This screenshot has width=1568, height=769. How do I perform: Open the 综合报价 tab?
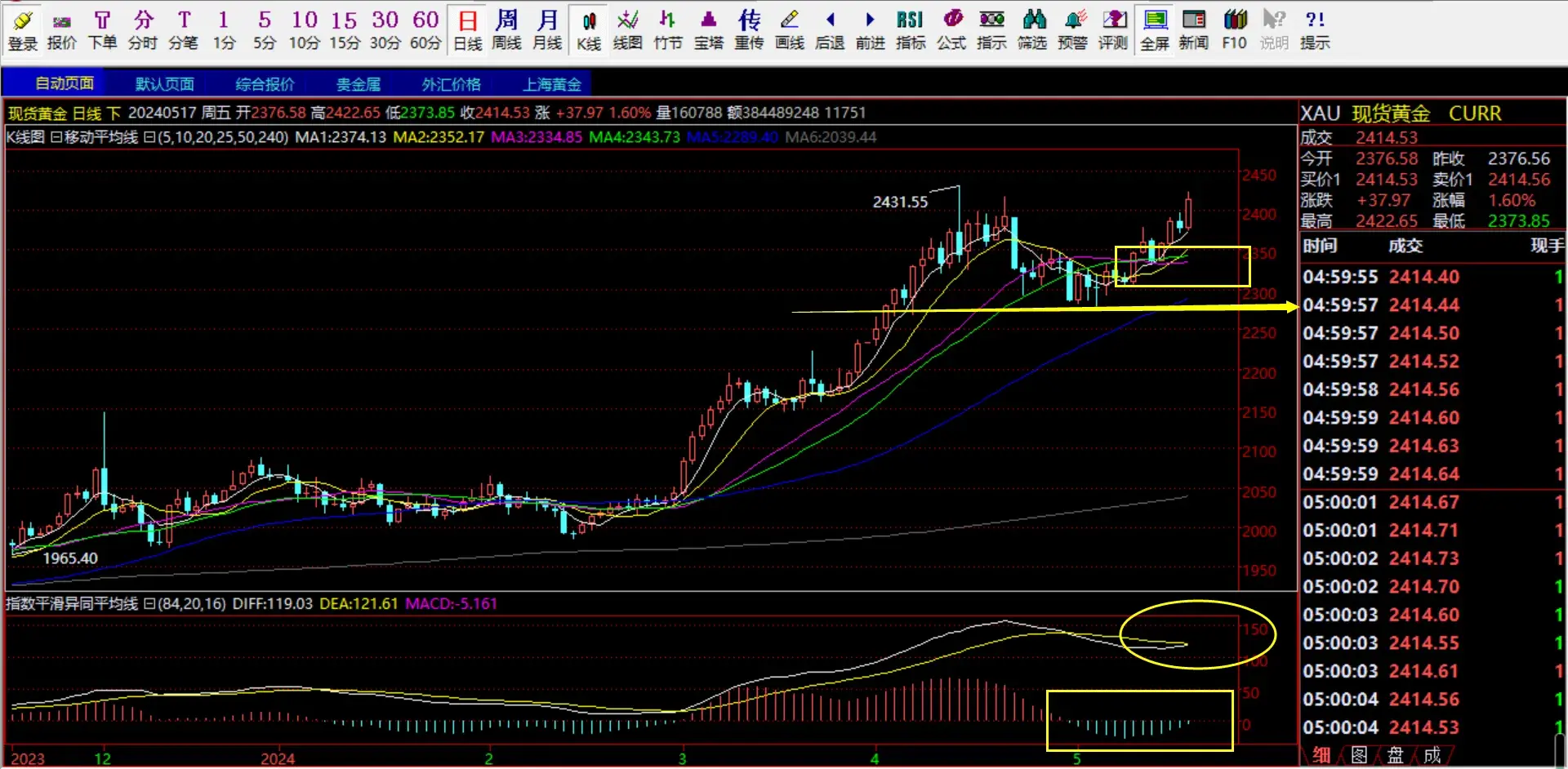click(x=265, y=84)
